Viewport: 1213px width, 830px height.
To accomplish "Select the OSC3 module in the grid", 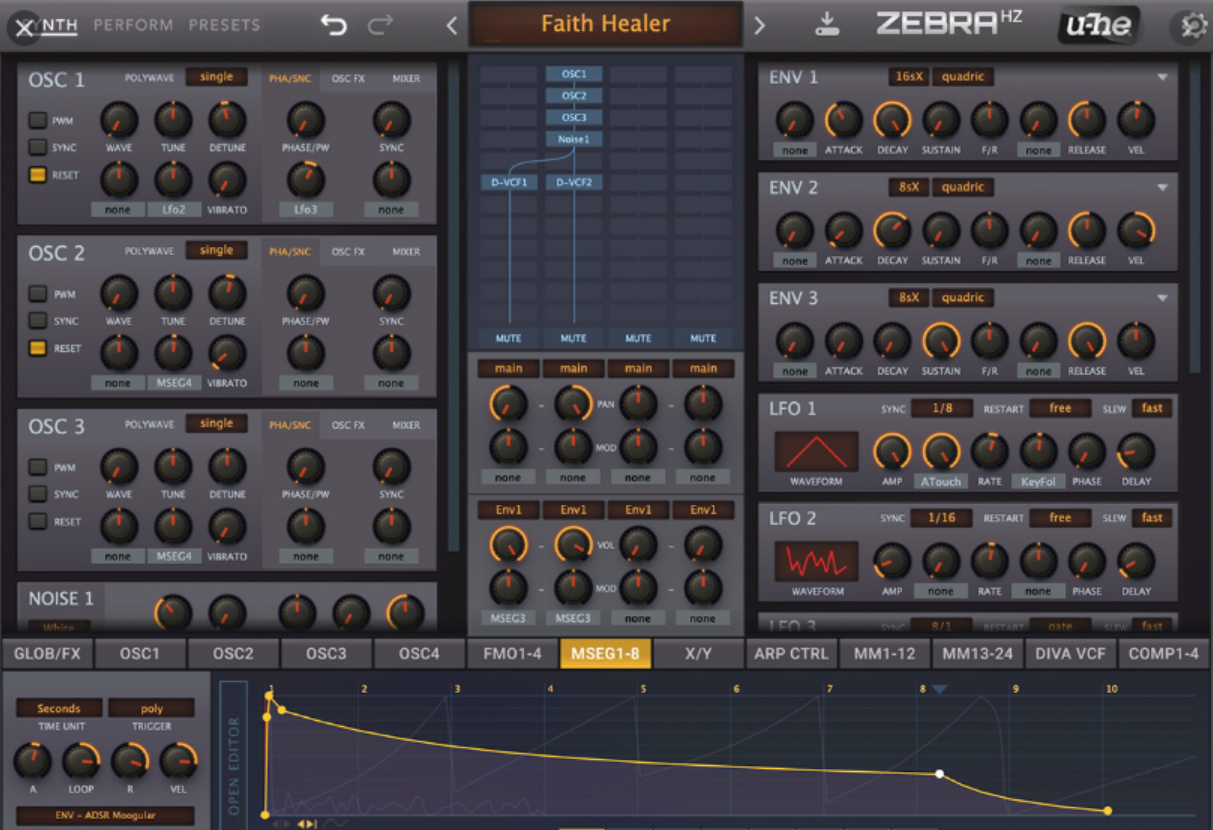I will pyautogui.click(x=573, y=117).
